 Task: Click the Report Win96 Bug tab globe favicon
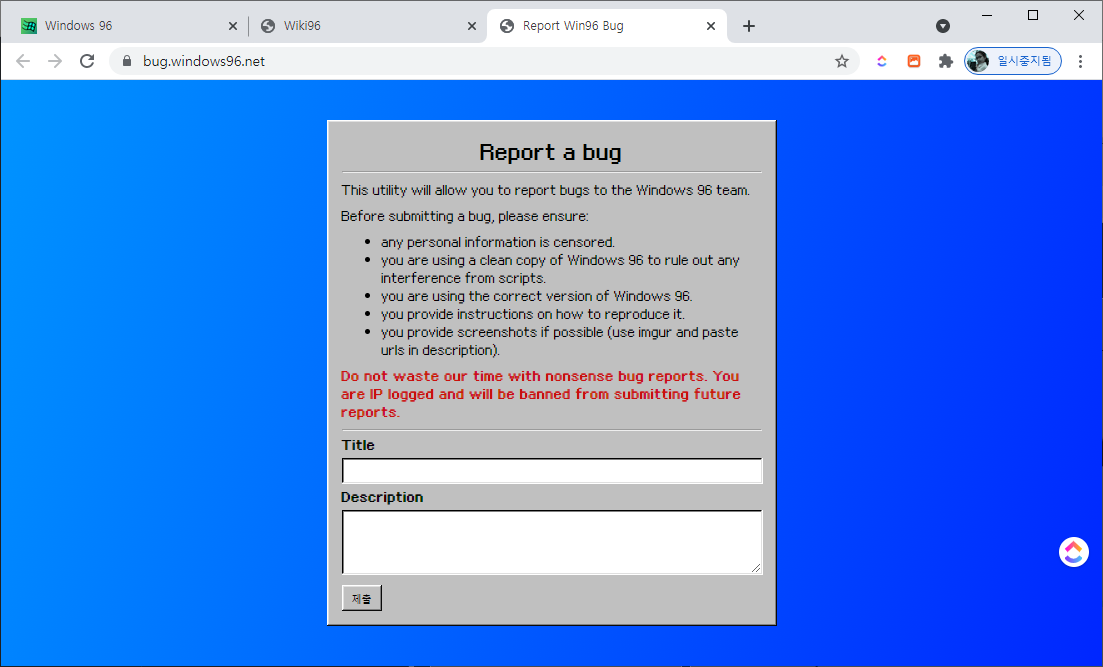pos(506,26)
